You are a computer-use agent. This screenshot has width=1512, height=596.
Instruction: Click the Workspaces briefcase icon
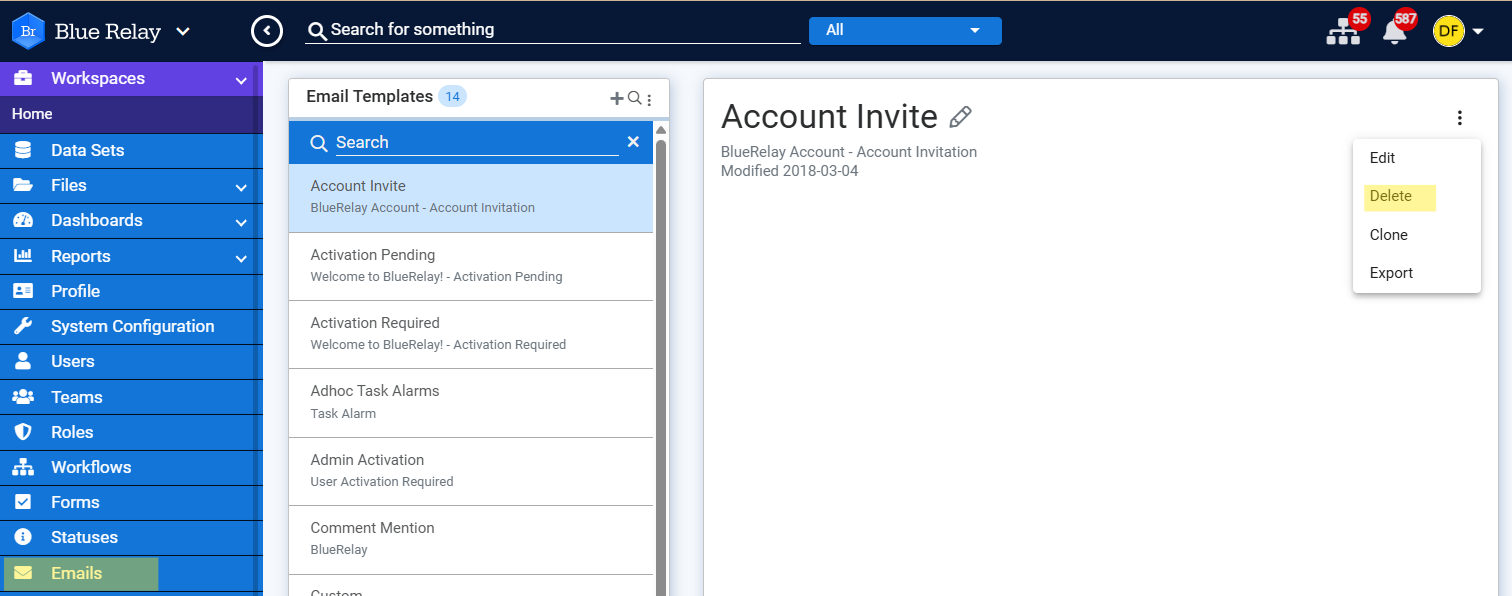tap(23, 78)
